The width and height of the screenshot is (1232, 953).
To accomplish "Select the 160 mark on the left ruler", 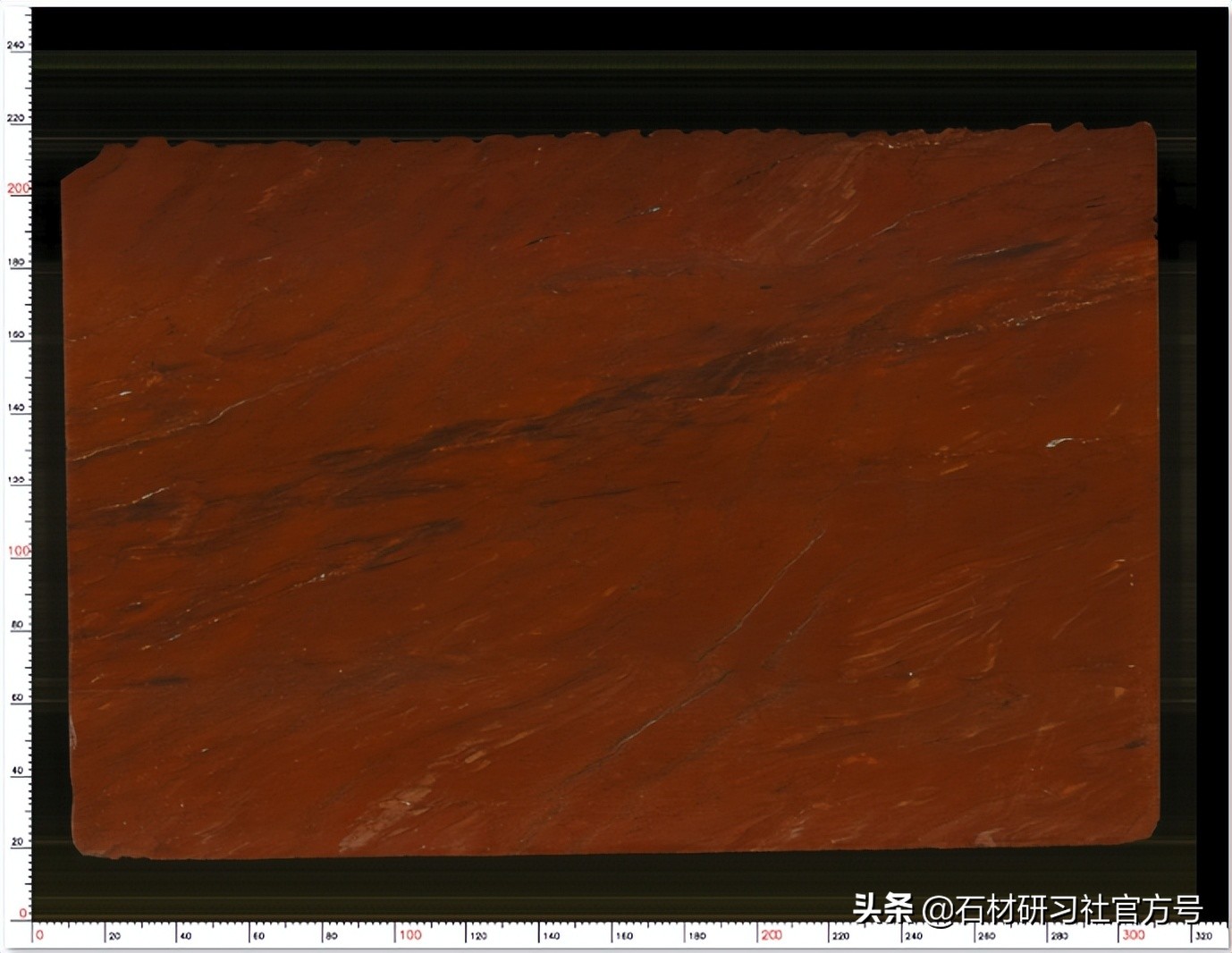I will click(17, 335).
